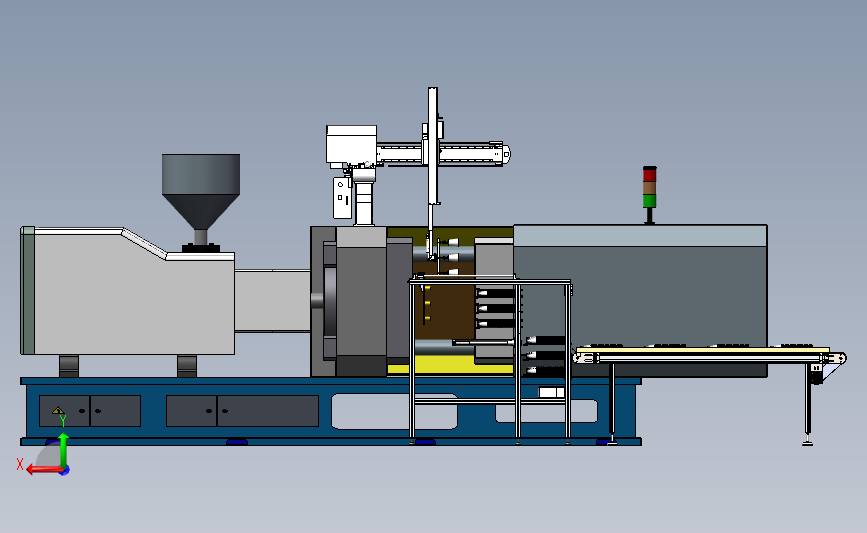This screenshot has width=867, height=533.
Task: Select the green end cap of injection unit
Action: [x=28, y=290]
